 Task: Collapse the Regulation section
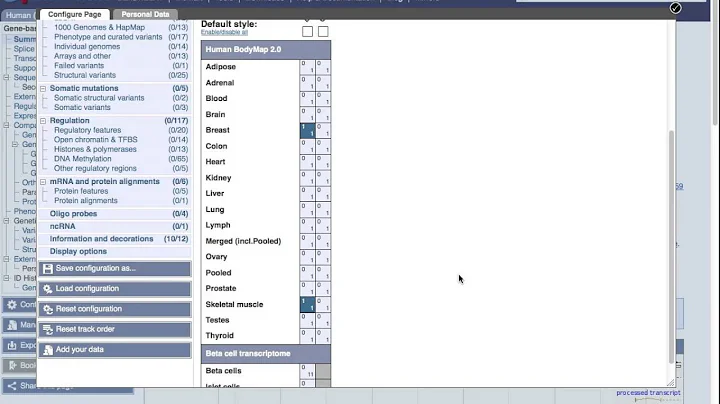coord(43,121)
